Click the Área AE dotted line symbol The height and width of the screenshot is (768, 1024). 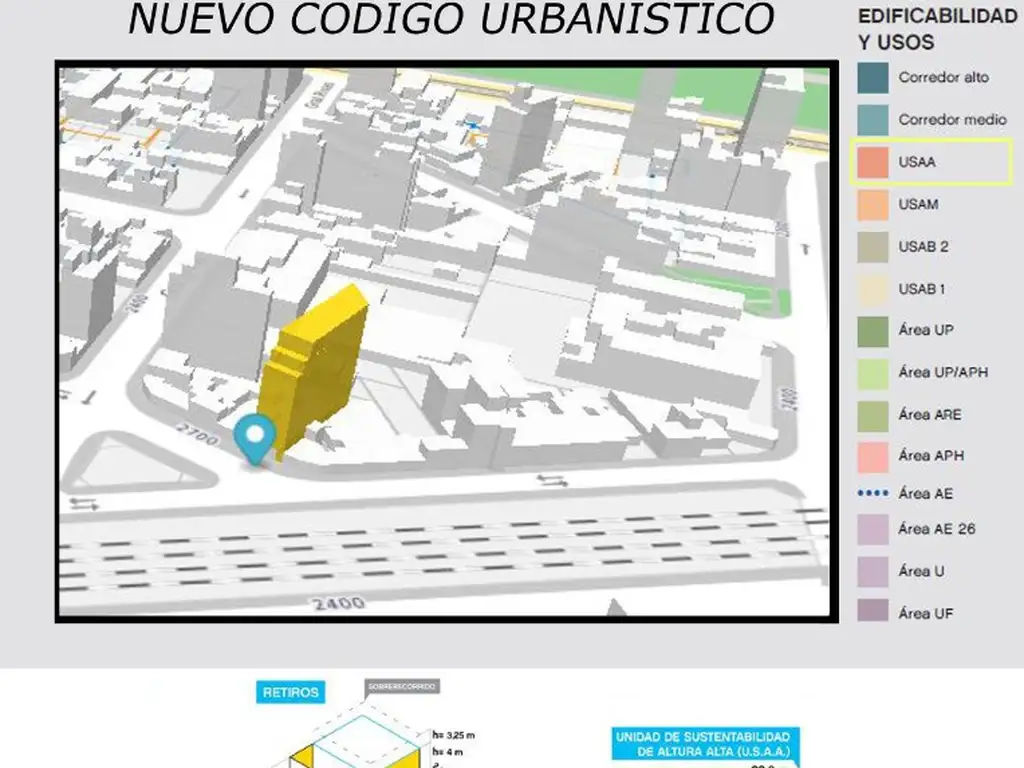(x=872, y=494)
